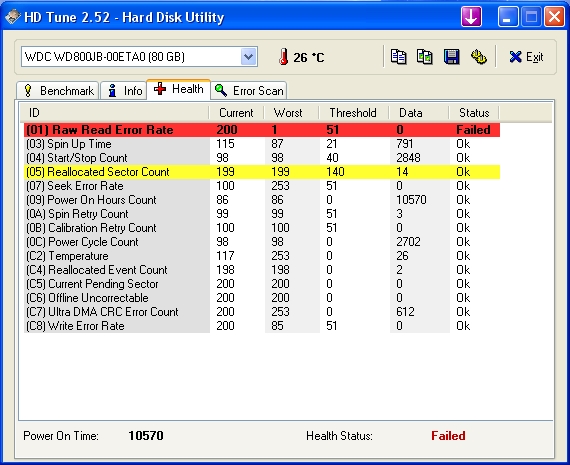Select the WDC WD800JB-00ETA0 drive combo box
This screenshot has height=465, width=570.
click(x=139, y=57)
